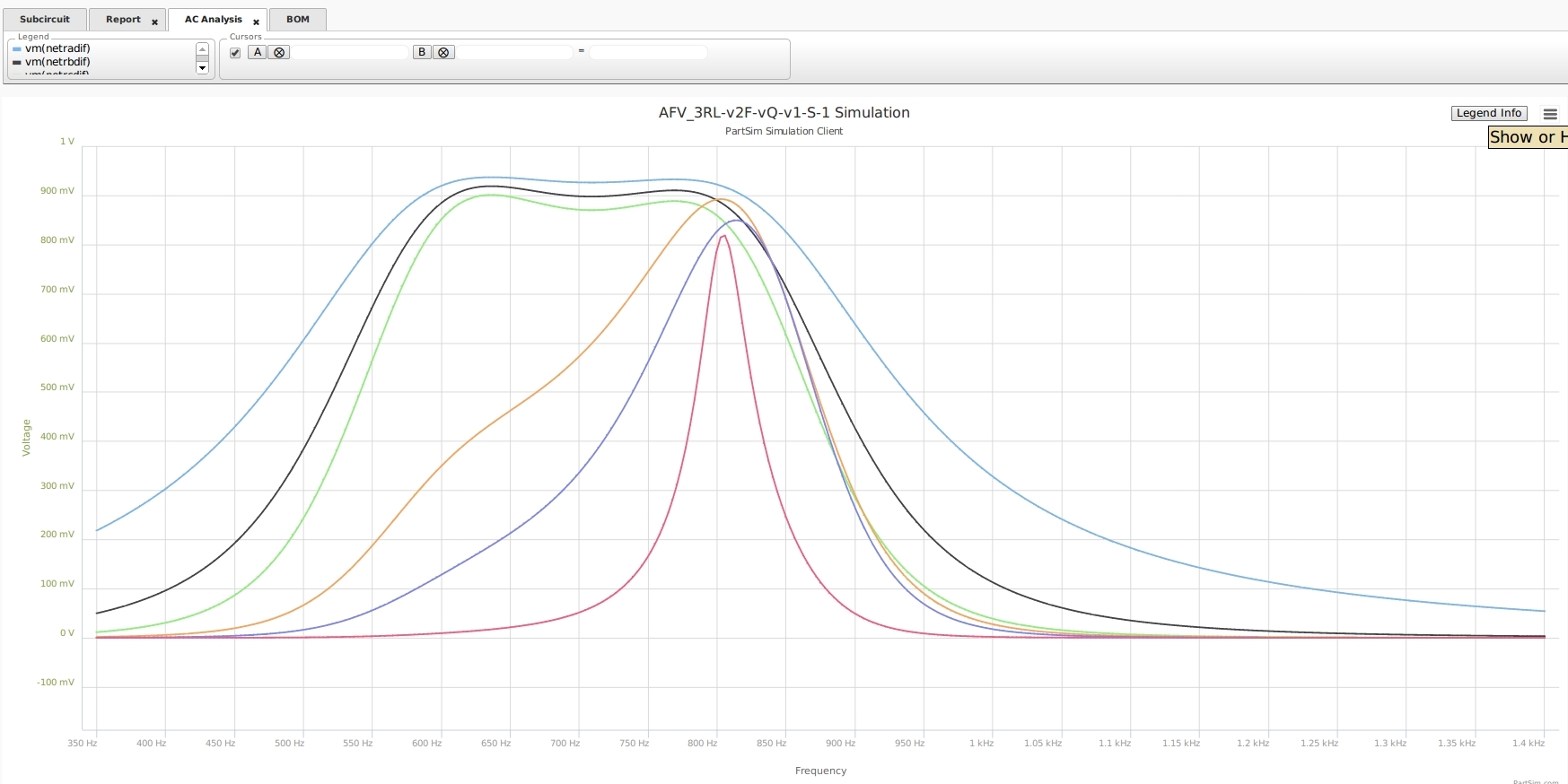Click the cursor A value field
1568x784 pixels.
350,52
